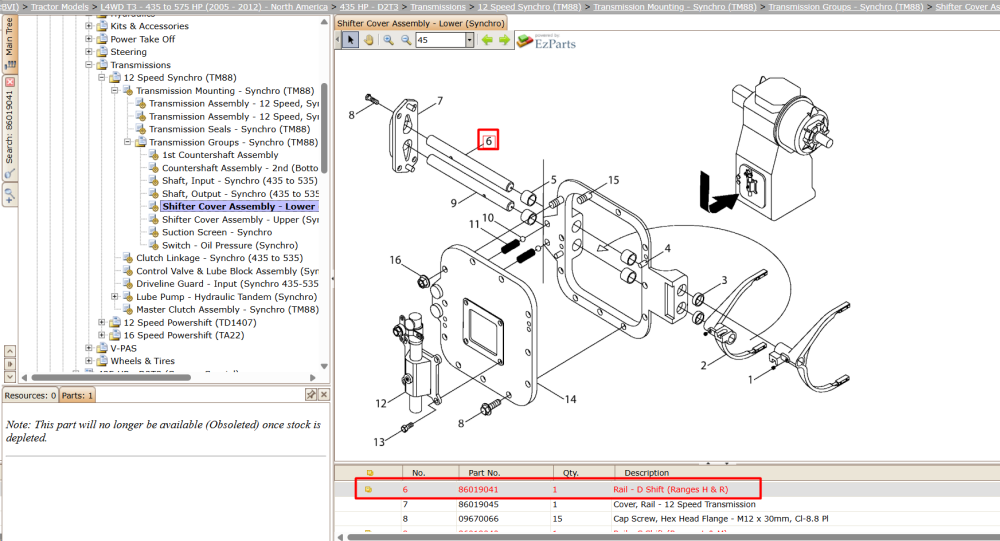Screen dimensions: 1000x541
Task: Click the sidebar down arrow button
Action: (x=10, y=377)
